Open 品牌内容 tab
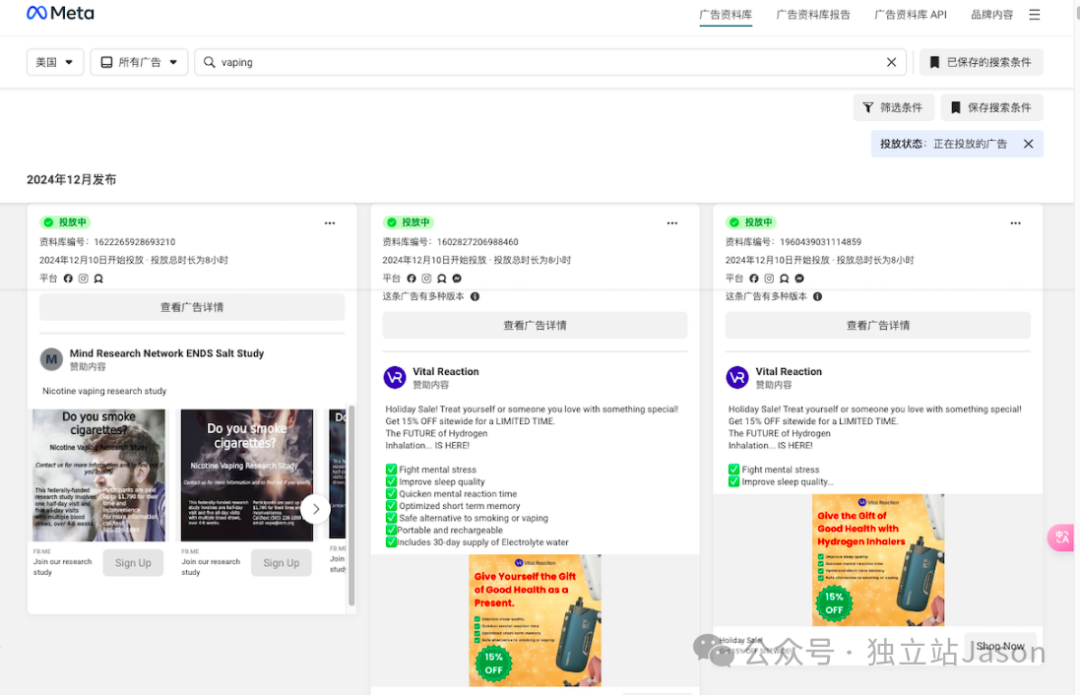The height and width of the screenshot is (695, 1080). (992, 14)
